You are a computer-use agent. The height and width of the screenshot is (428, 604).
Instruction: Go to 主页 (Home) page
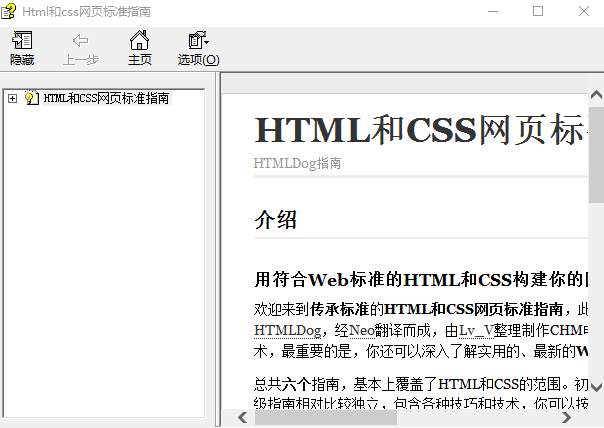(139, 41)
